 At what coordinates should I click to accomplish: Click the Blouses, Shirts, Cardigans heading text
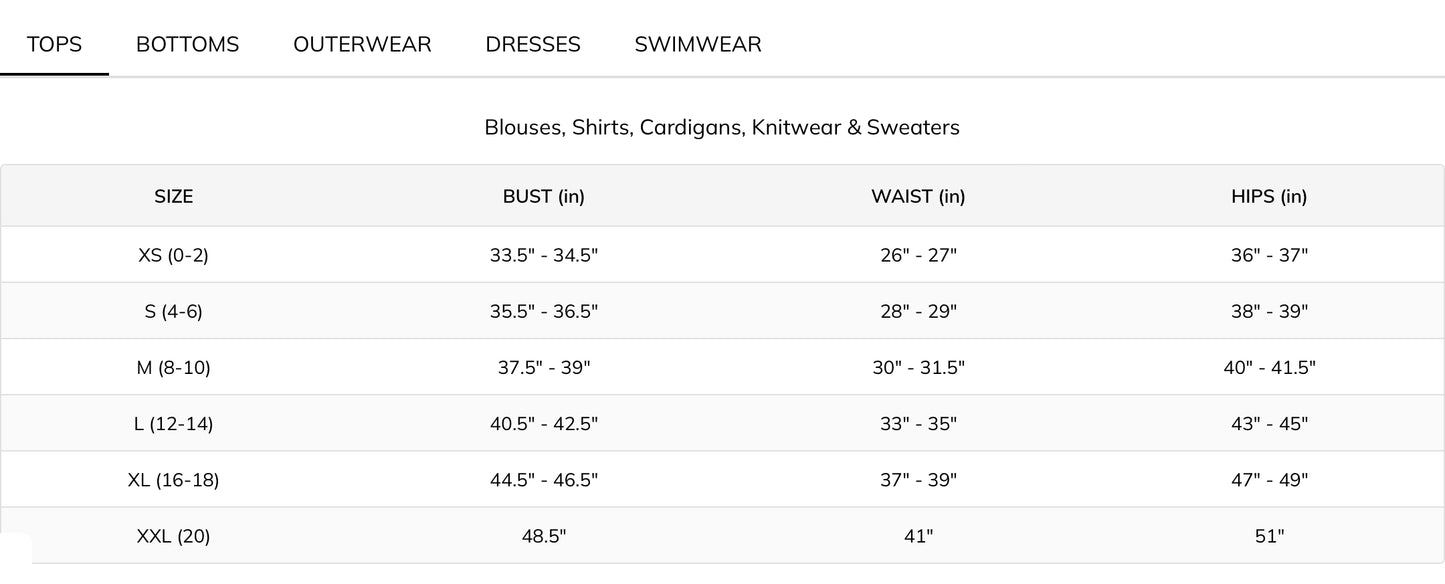tap(722, 127)
